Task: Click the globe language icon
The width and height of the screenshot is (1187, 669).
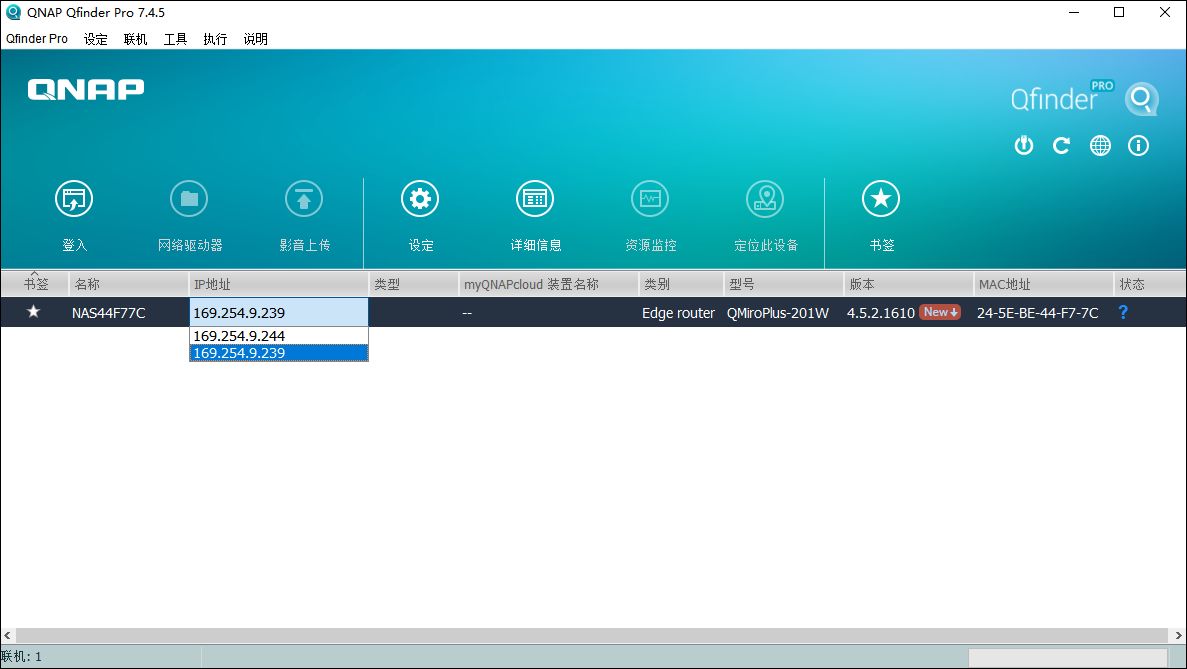Action: click(x=1100, y=145)
